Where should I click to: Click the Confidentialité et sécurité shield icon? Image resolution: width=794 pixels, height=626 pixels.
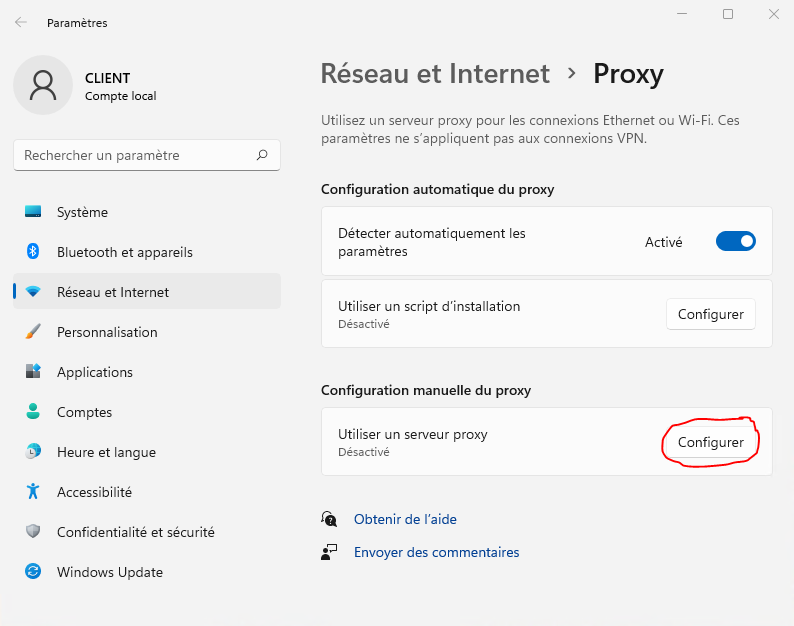tap(33, 531)
